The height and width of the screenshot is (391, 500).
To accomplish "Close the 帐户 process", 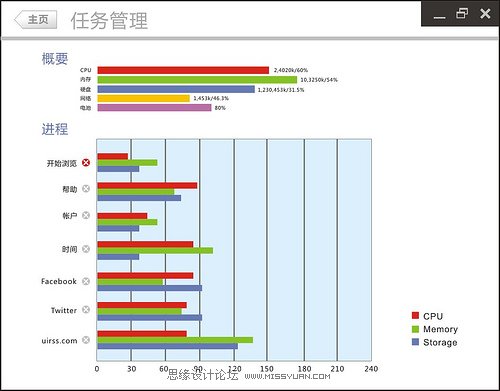I will pyautogui.click(x=86, y=215).
